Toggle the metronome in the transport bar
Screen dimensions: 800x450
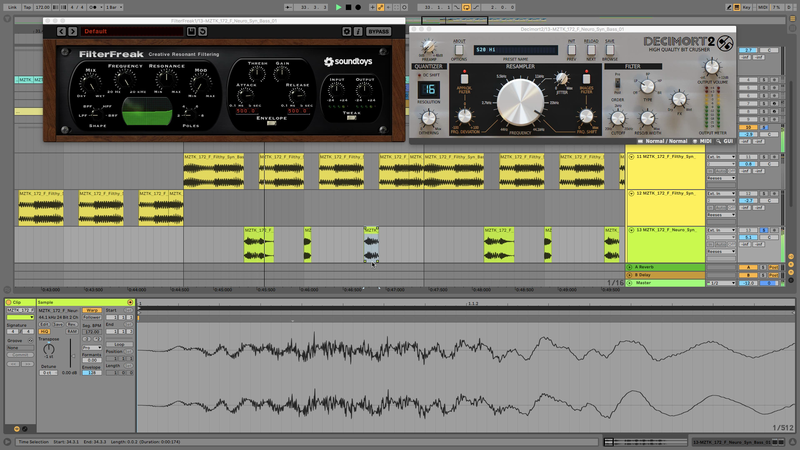tap(93, 7)
